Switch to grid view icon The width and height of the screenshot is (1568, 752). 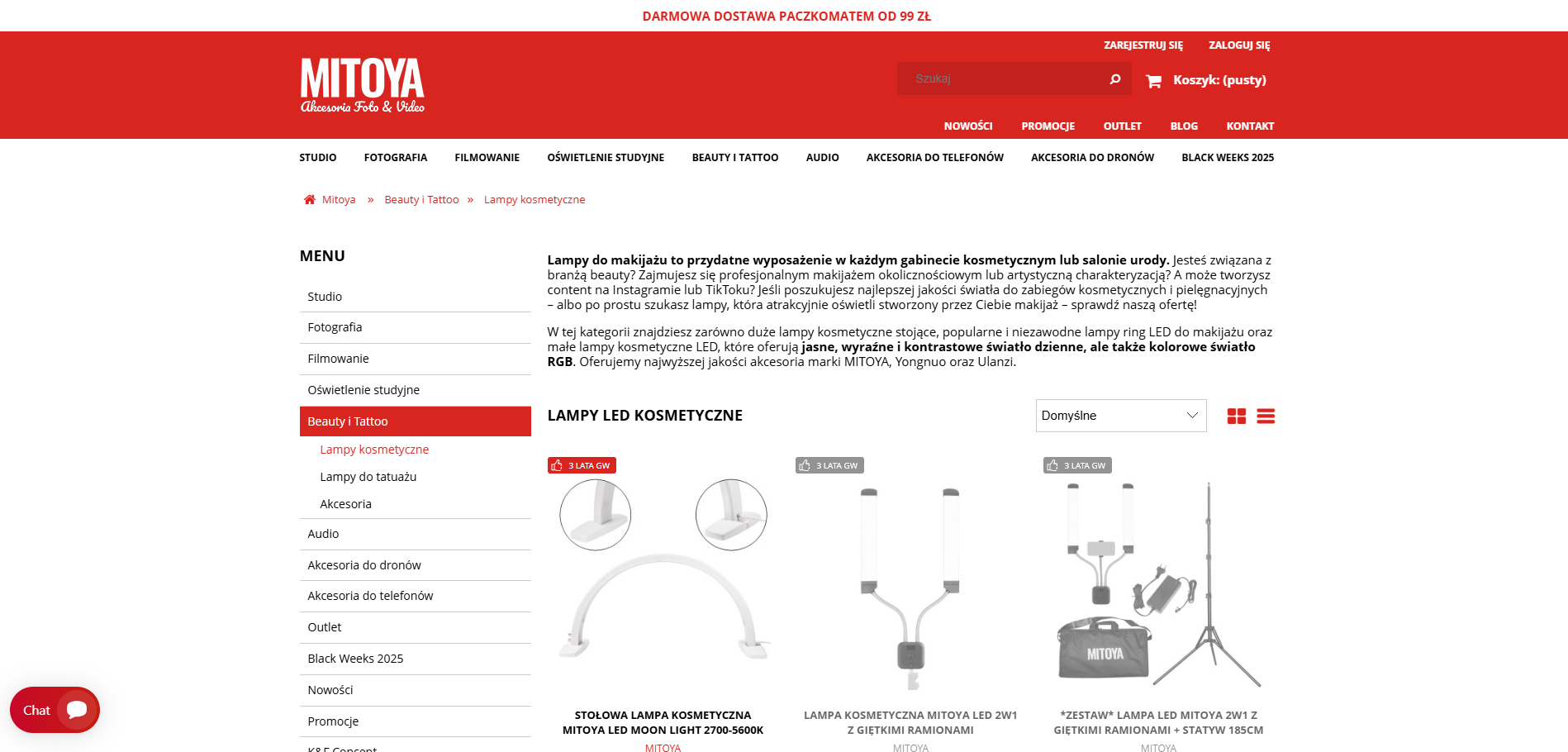pos(1237,416)
